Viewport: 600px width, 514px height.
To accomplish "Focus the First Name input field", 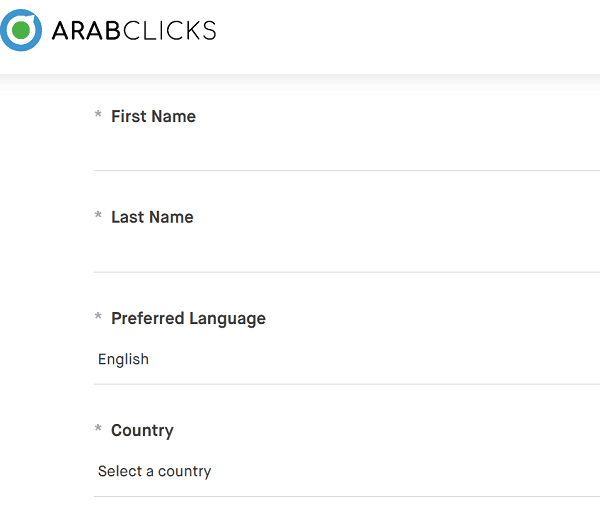I will point(347,151).
